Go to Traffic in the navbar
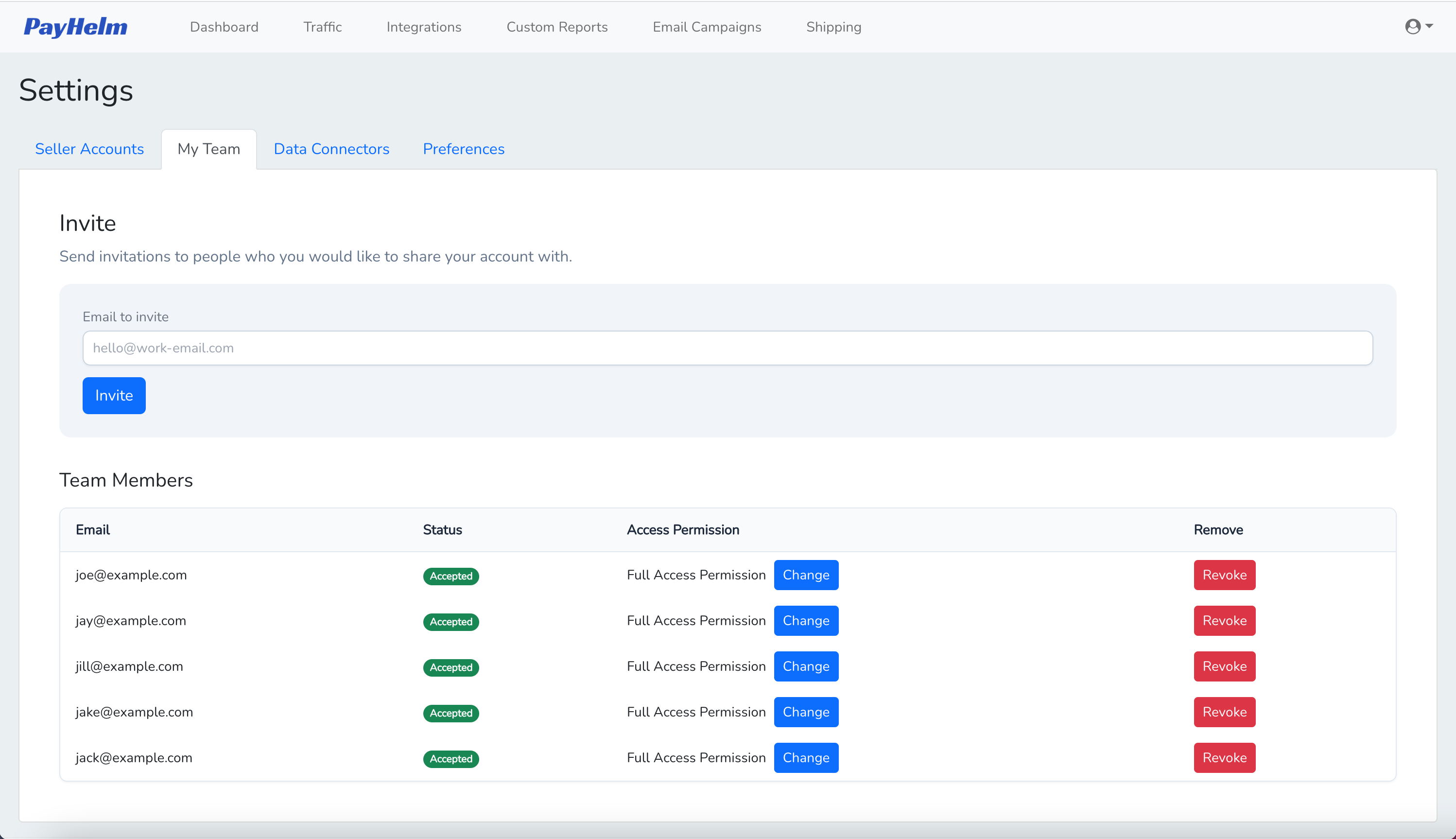Image resolution: width=1456 pixels, height=839 pixels. (x=323, y=27)
